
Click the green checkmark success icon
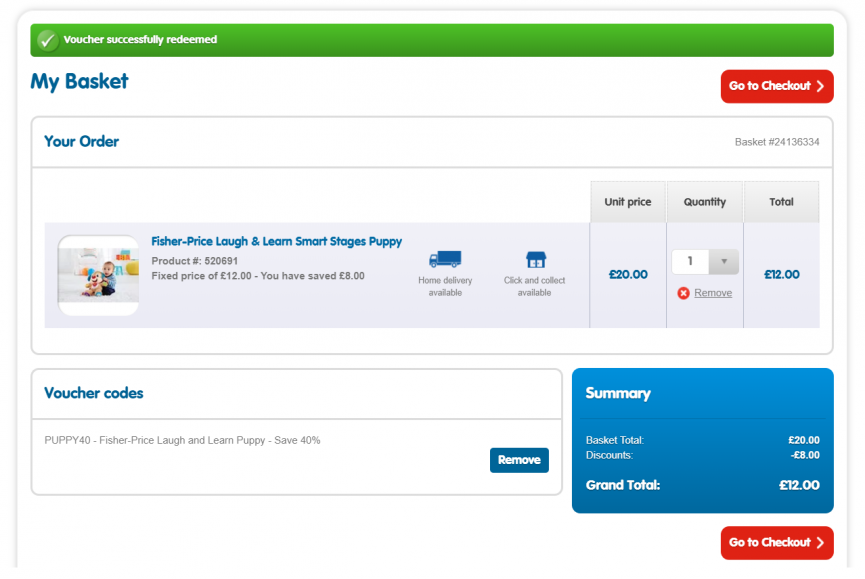(x=47, y=40)
